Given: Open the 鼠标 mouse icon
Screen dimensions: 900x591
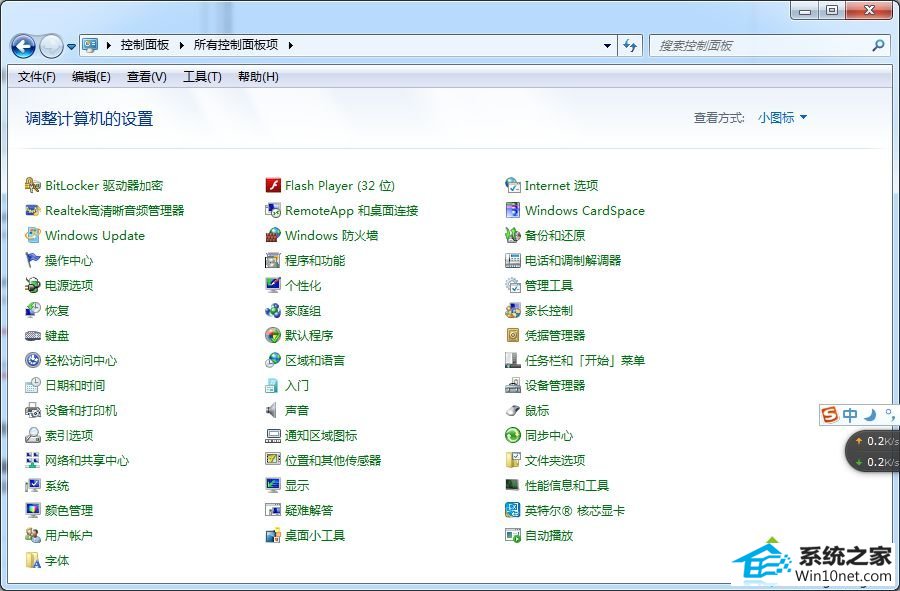Looking at the screenshot, I should click(x=513, y=410).
